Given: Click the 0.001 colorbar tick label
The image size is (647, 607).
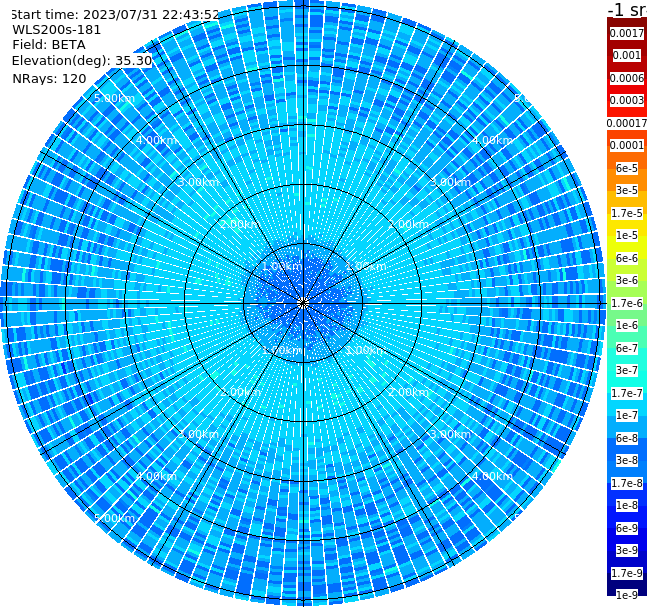Looking at the screenshot, I should 627,55.
